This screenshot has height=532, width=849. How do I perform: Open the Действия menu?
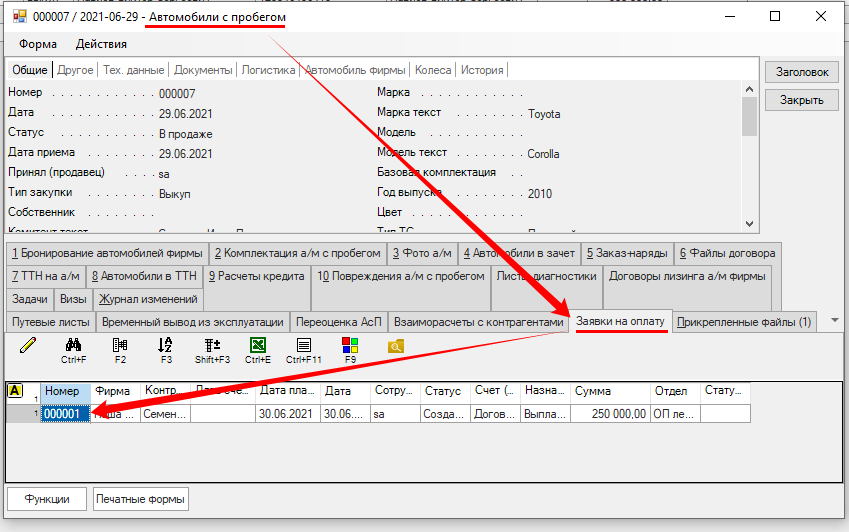101,44
